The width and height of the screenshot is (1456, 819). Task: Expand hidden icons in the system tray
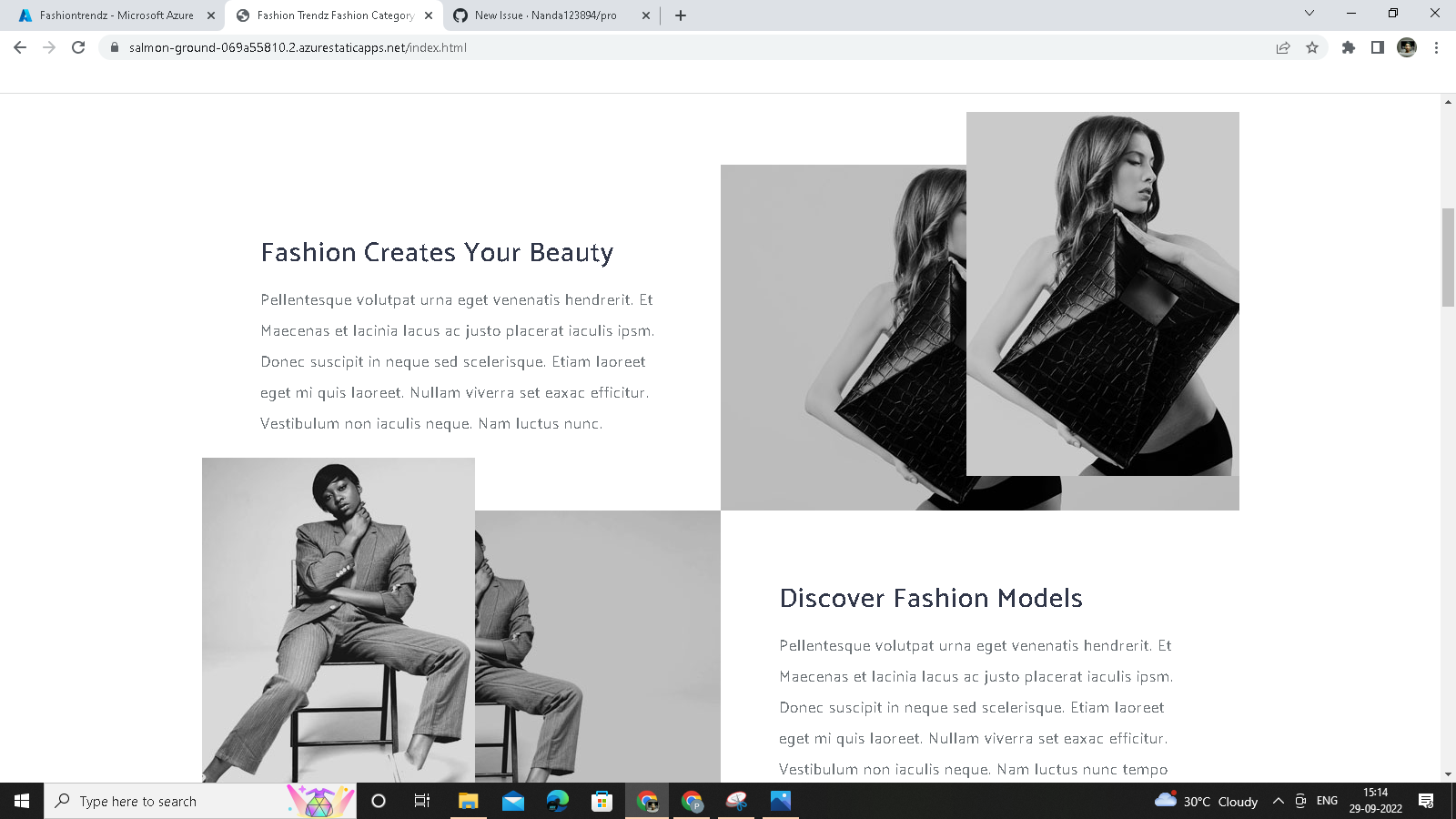pyautogui.click(x=1278, y=801)
